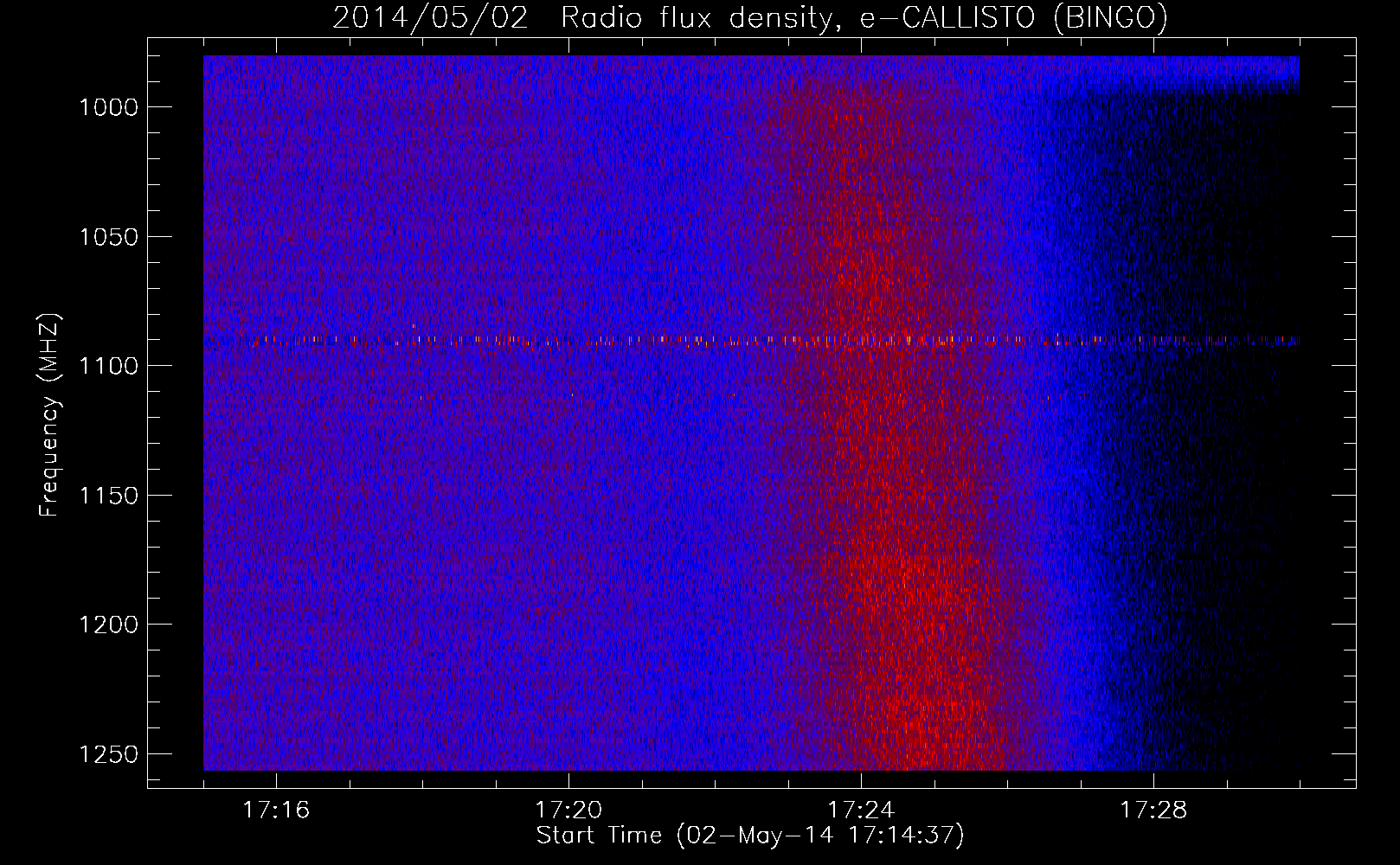Click the 17:28 time axis label
This screenshot has height=865, width=1400.
(1153, 811)
